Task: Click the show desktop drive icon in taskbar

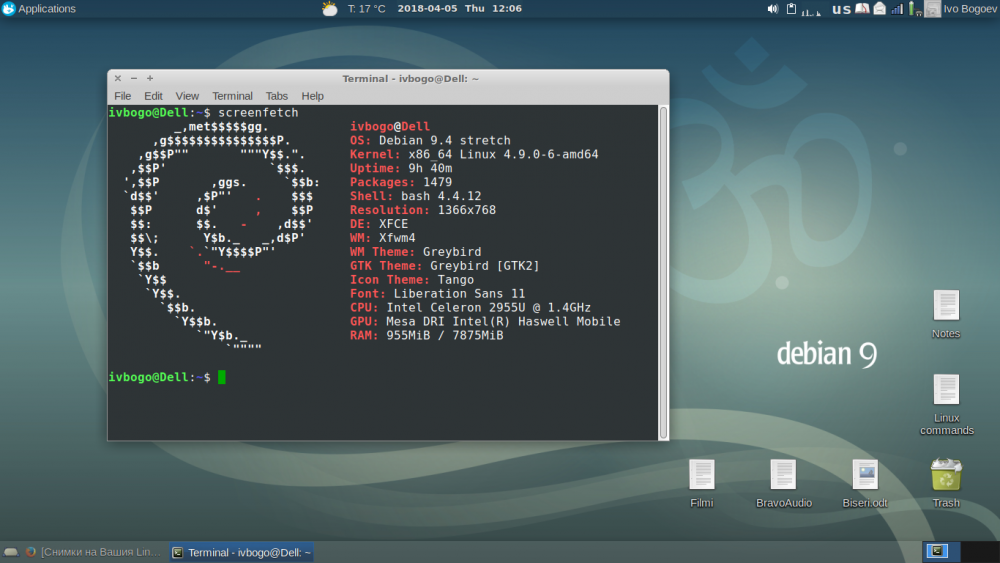Action: click(11, 552)
